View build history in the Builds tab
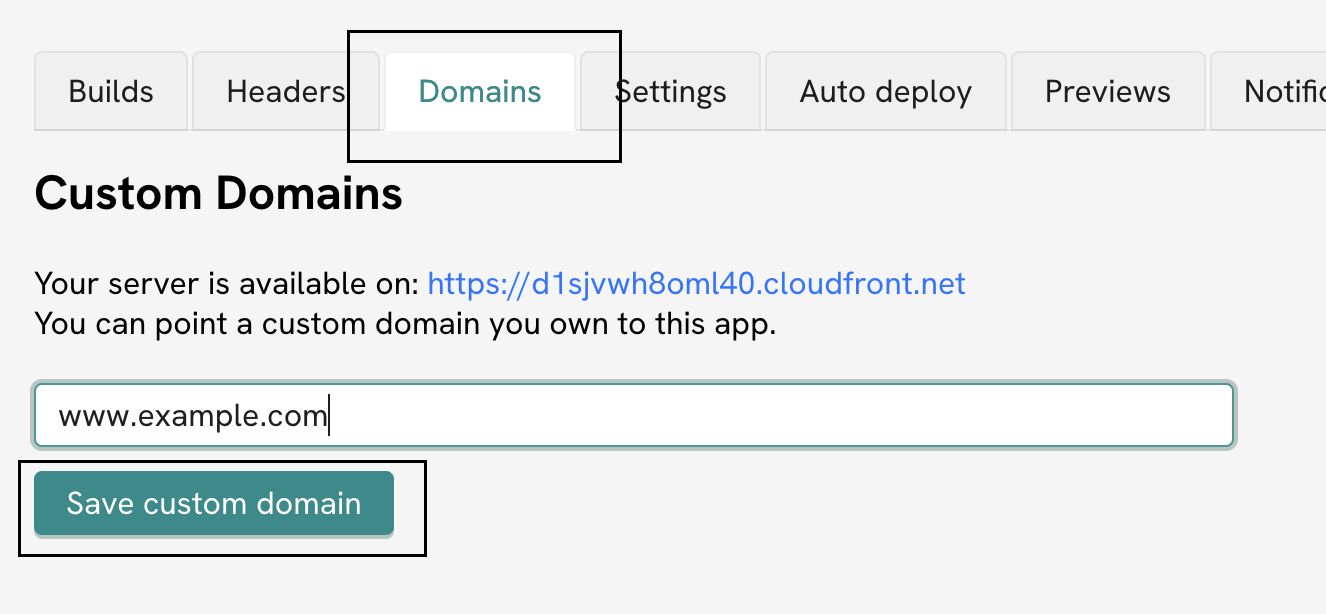 tap(110, 91)
